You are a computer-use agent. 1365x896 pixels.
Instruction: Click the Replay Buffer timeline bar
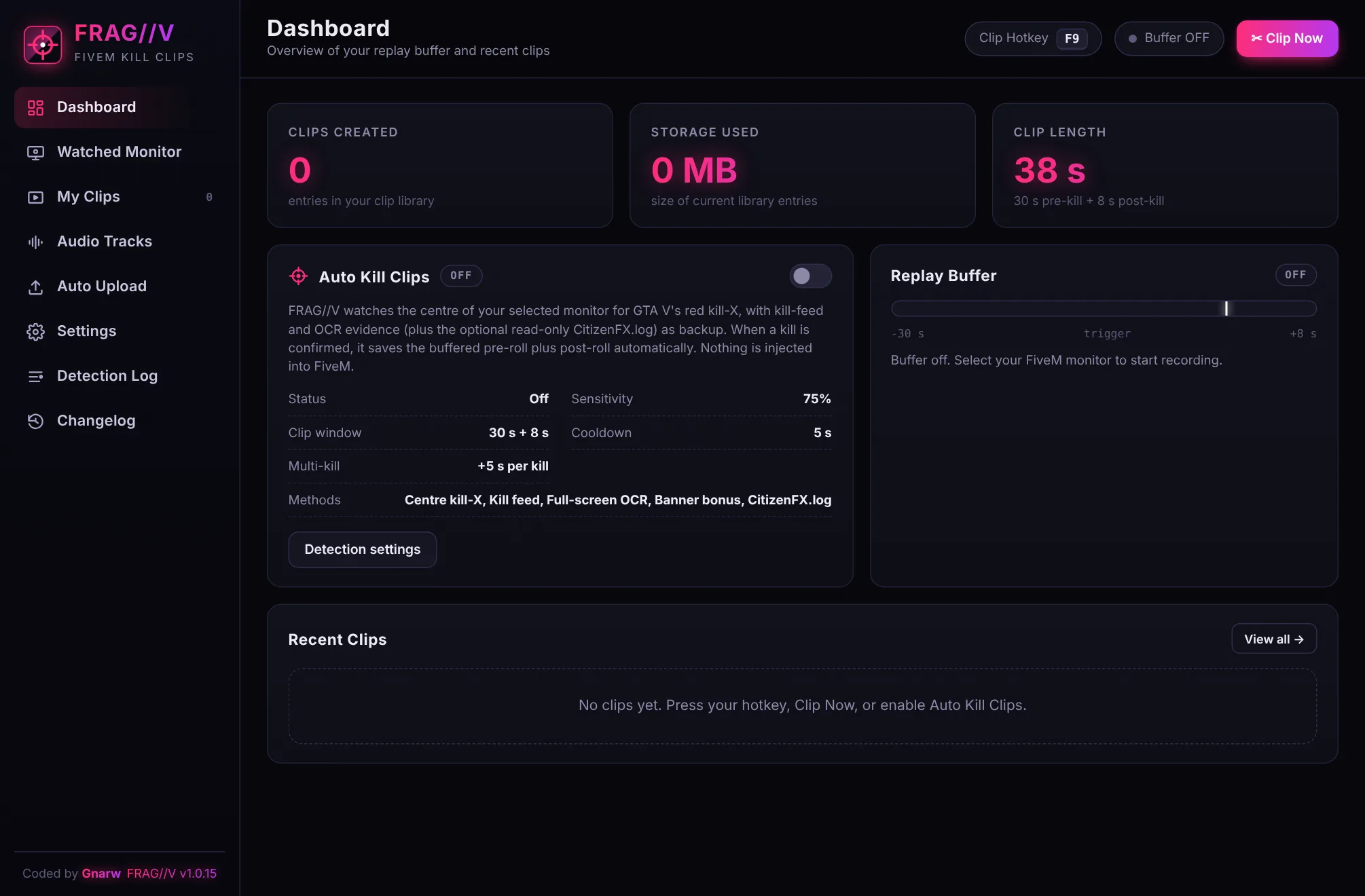[x=1104, y=309]
